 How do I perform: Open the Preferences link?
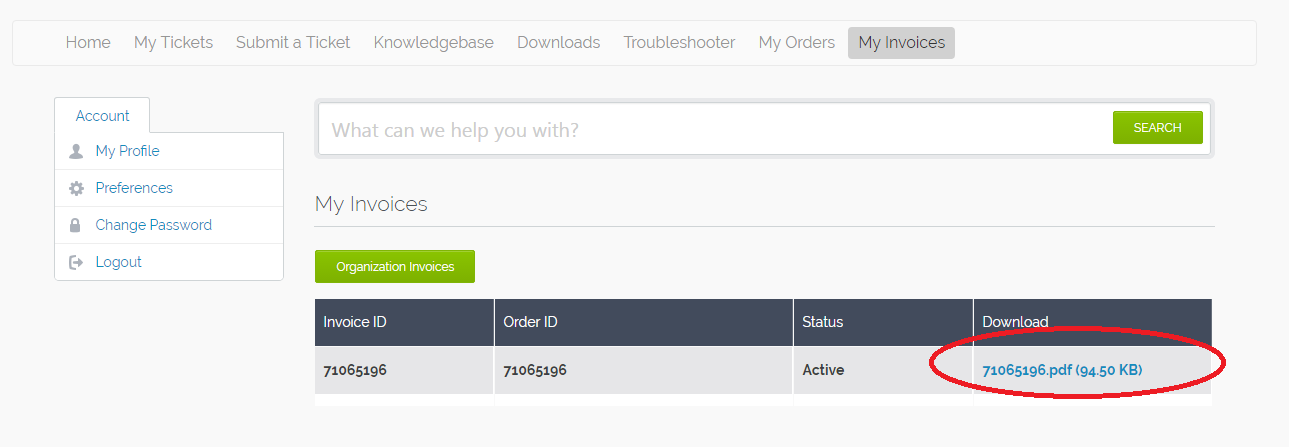click(x=134, y=188)
